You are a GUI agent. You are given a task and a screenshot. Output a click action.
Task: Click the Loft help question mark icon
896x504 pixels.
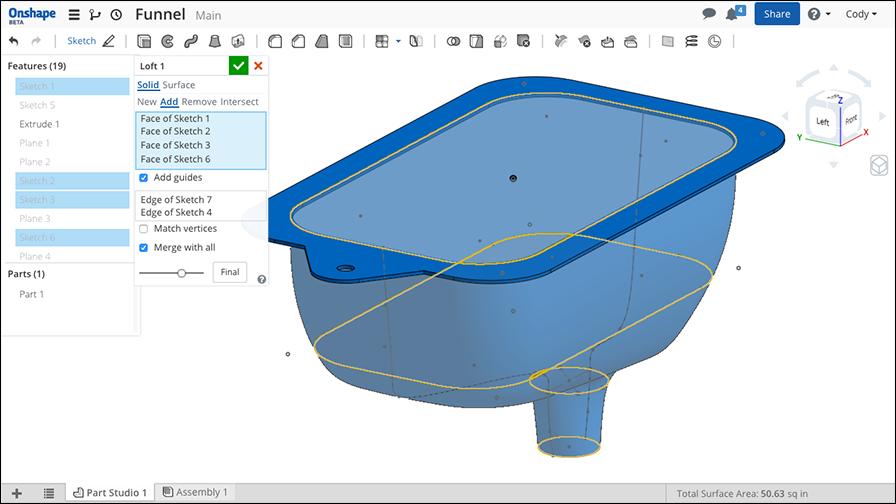tap(261, 280)
